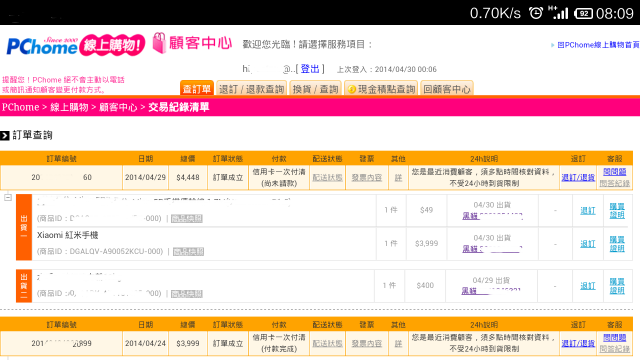Screen dimensions: 640x360
Task: Click the Xiaomi 紅米手機 product name
Action: pyautogui.click(x=67, y=235)
